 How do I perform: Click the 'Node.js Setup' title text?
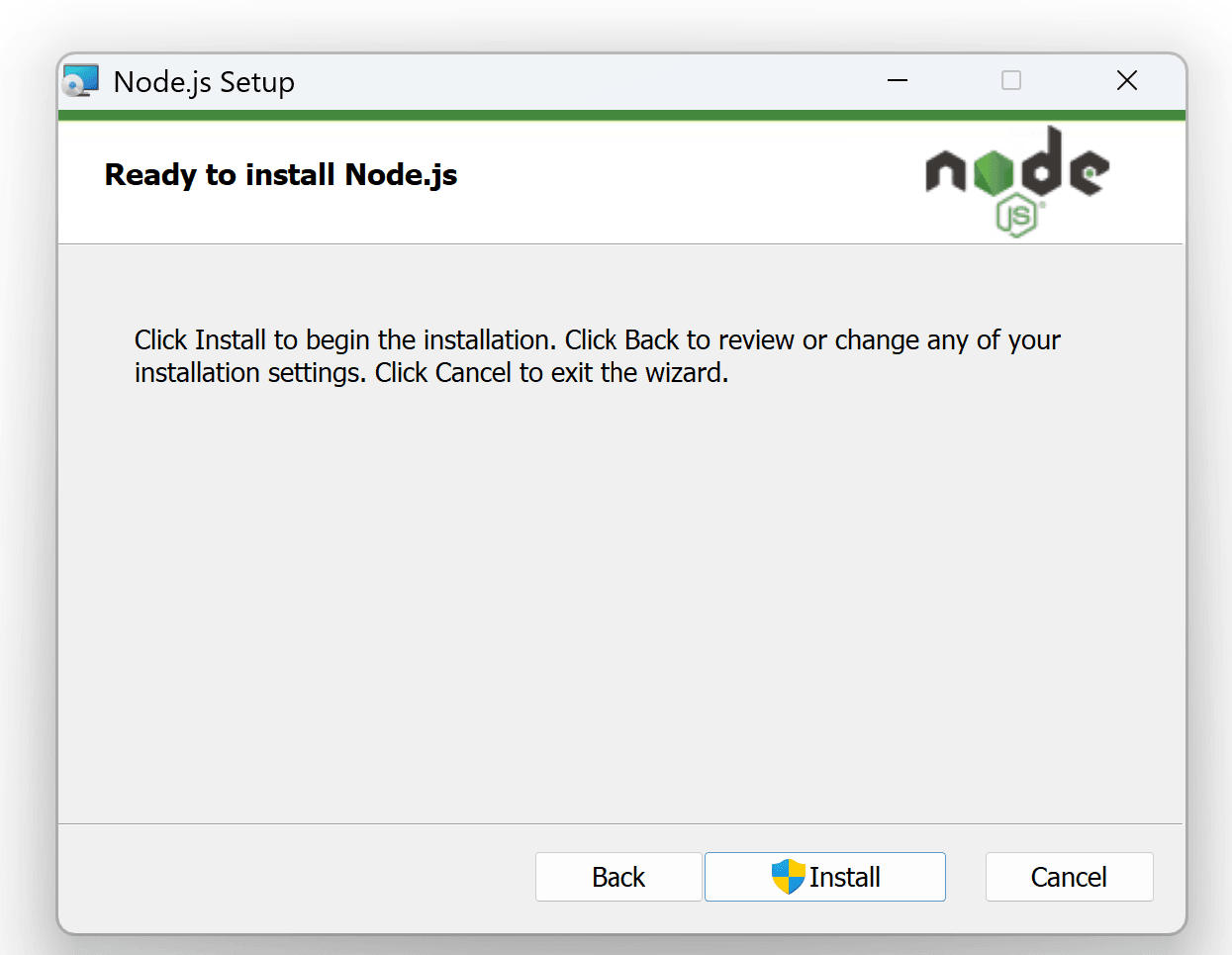tap(204, 82)
